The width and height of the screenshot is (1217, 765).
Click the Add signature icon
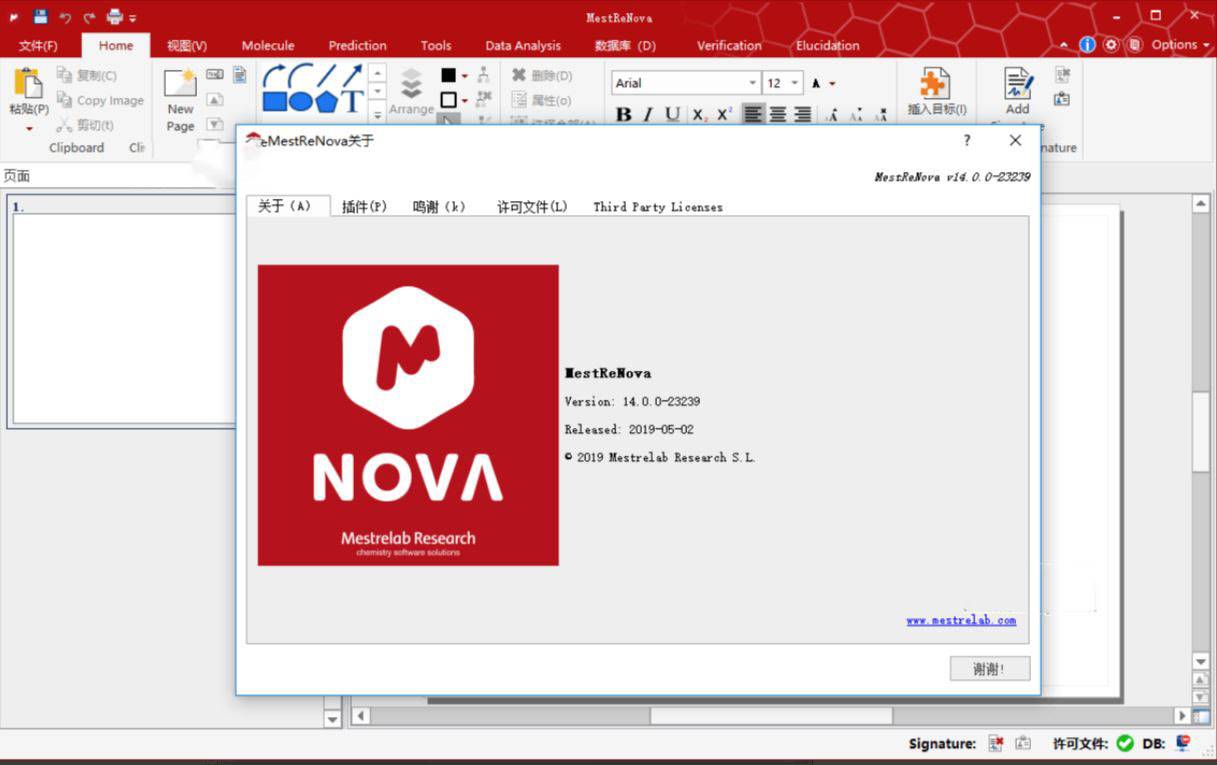[1018, 84]
